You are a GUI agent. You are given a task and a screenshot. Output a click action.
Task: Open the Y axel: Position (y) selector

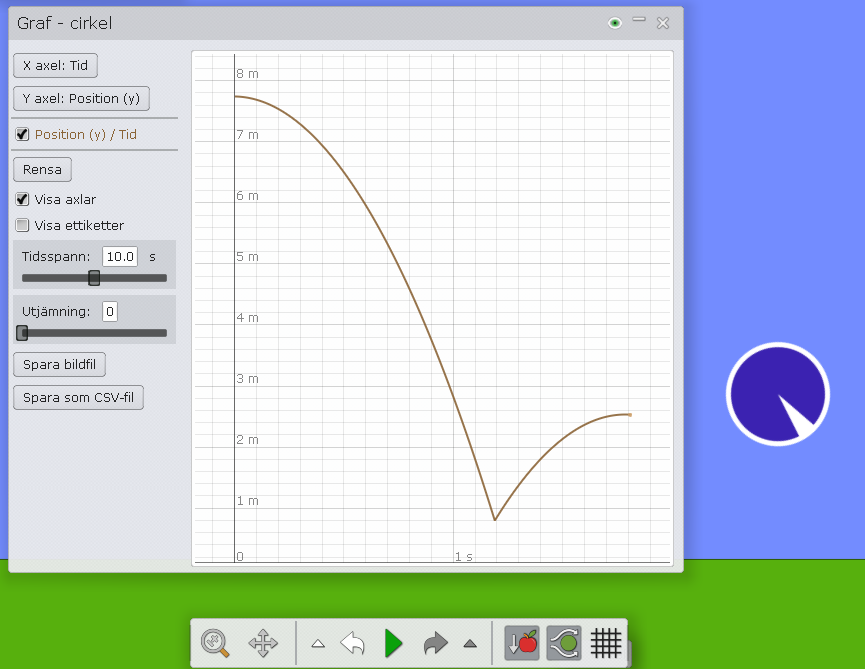81,98
